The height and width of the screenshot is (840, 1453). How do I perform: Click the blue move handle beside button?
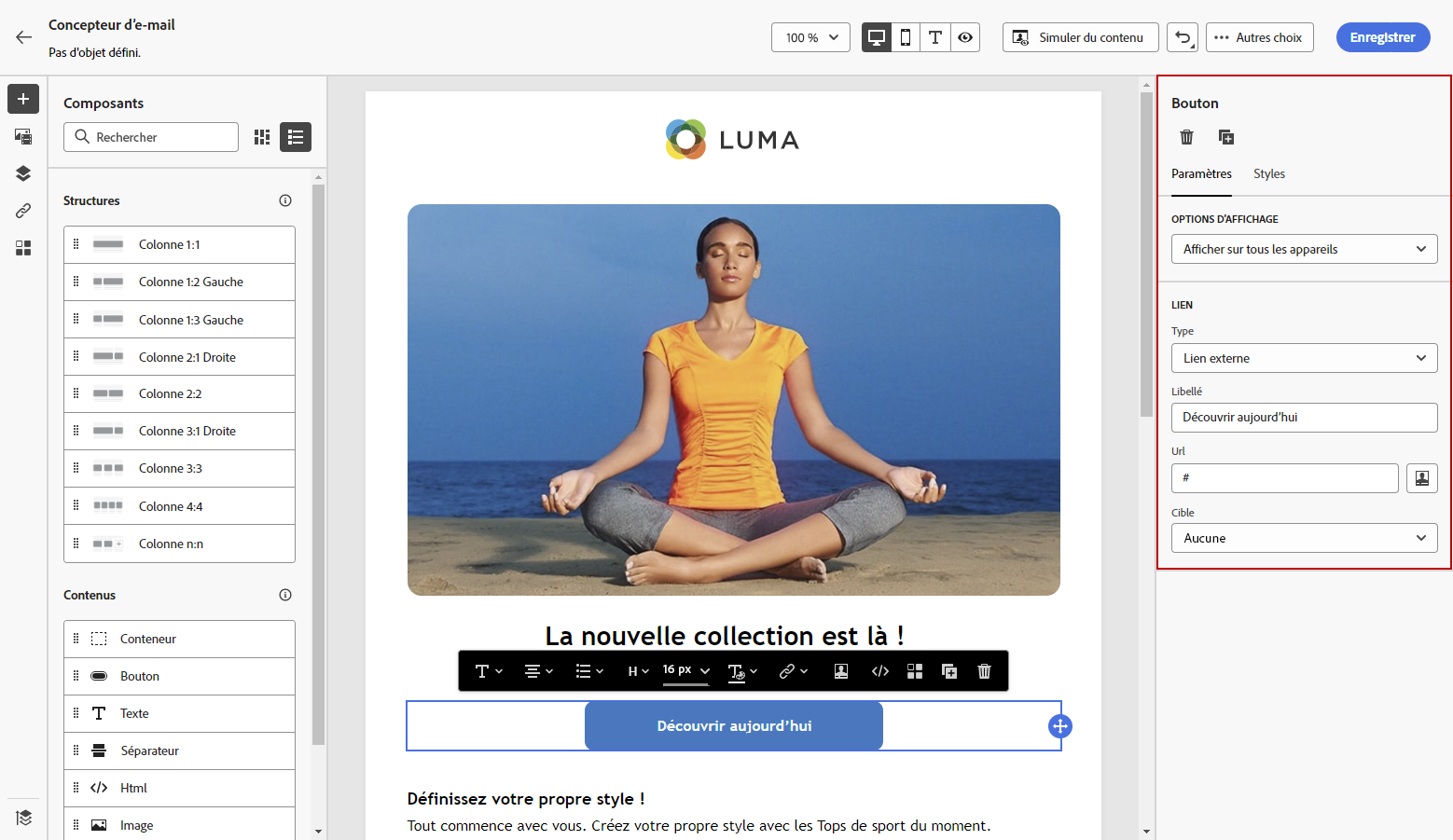click(1060, 726)
